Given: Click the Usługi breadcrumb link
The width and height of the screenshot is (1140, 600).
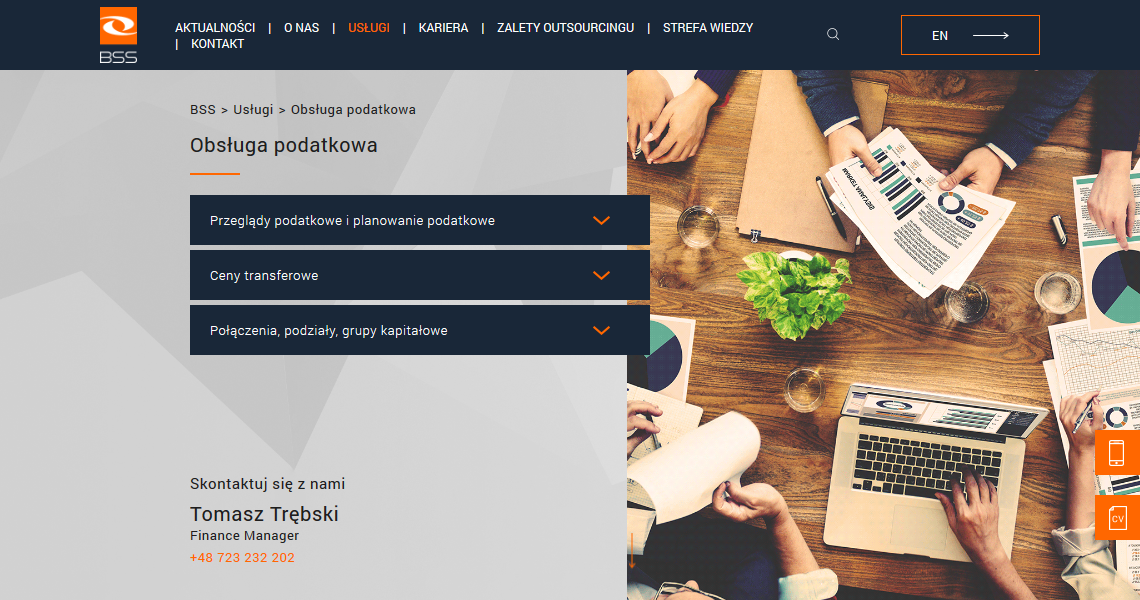Looking at the screenshot, I should point(253,110).
